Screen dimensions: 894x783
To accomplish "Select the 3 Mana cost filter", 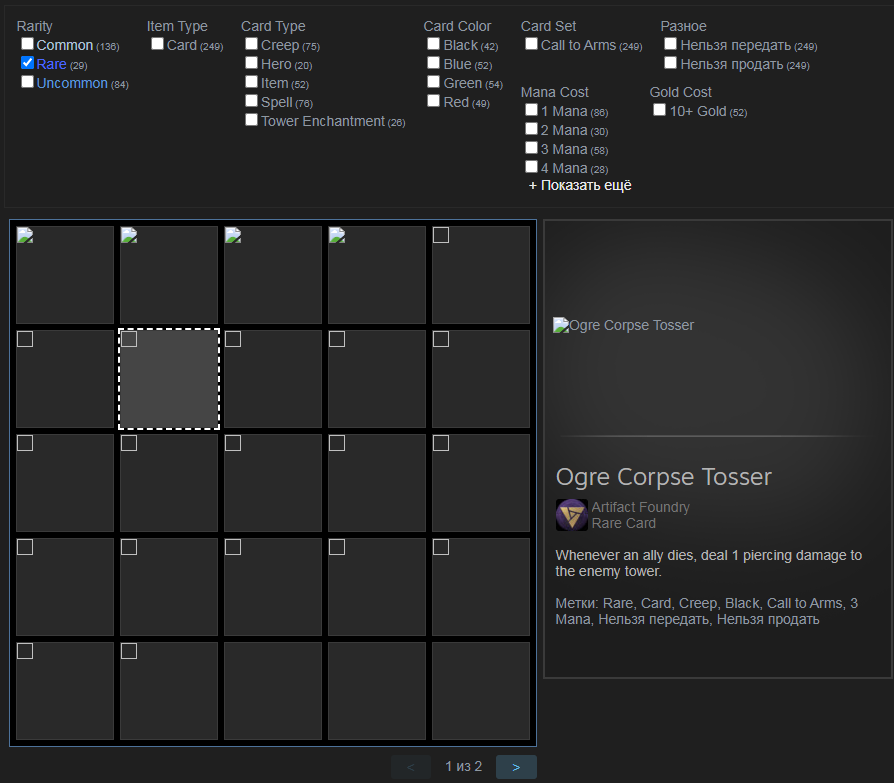I will pyautogui.click(x=531, y=148).
